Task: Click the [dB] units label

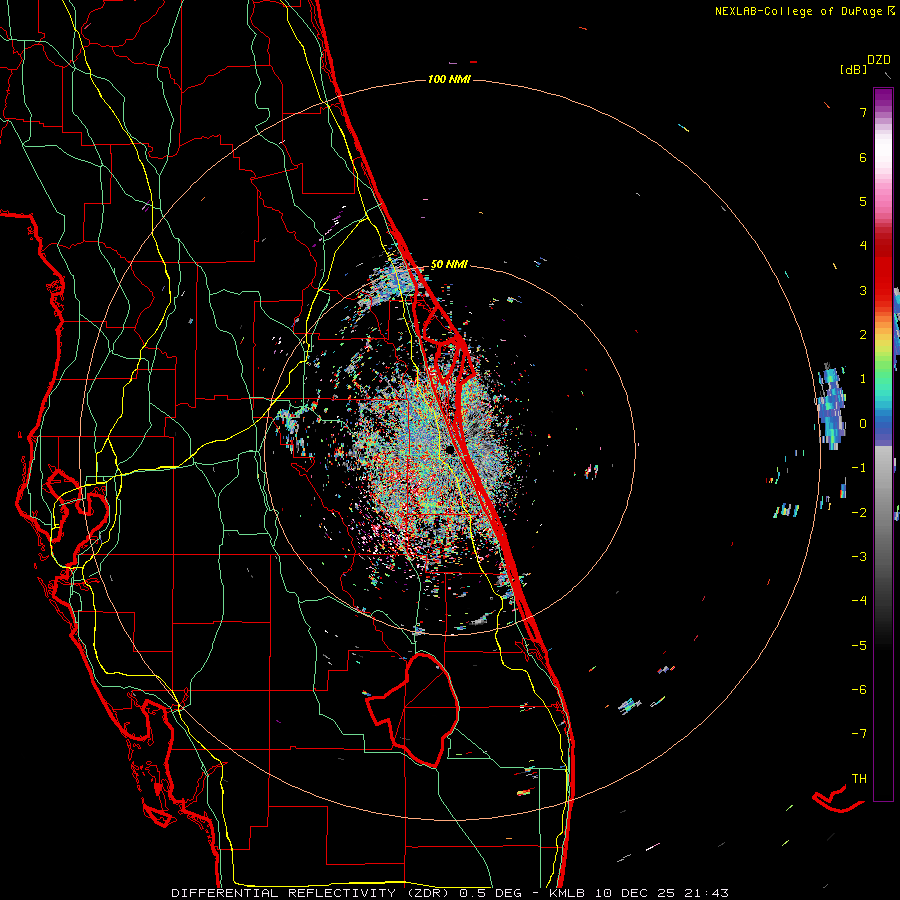Action: coord(854,69)
